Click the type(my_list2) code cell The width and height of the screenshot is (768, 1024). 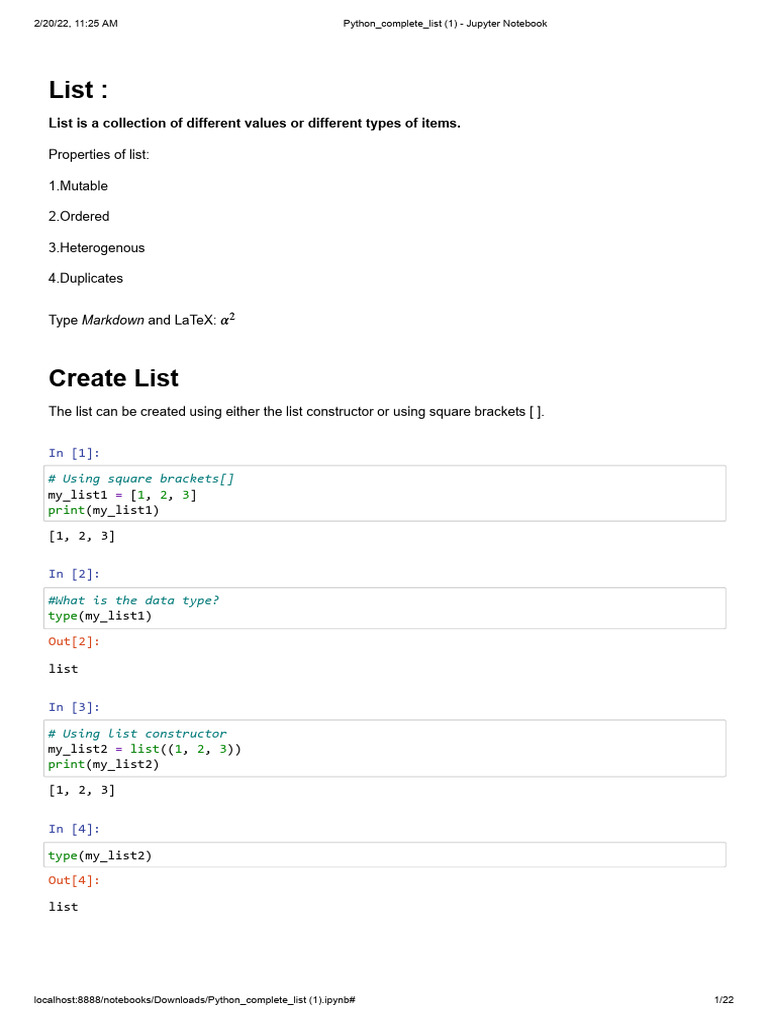coord(385,855)
